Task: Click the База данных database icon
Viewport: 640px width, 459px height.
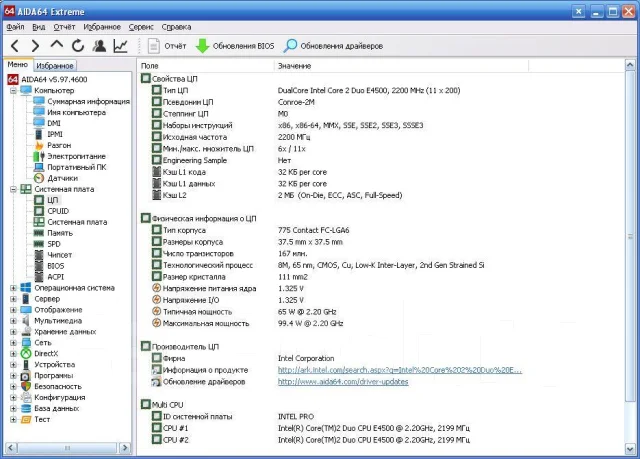Action: (26, 408)
